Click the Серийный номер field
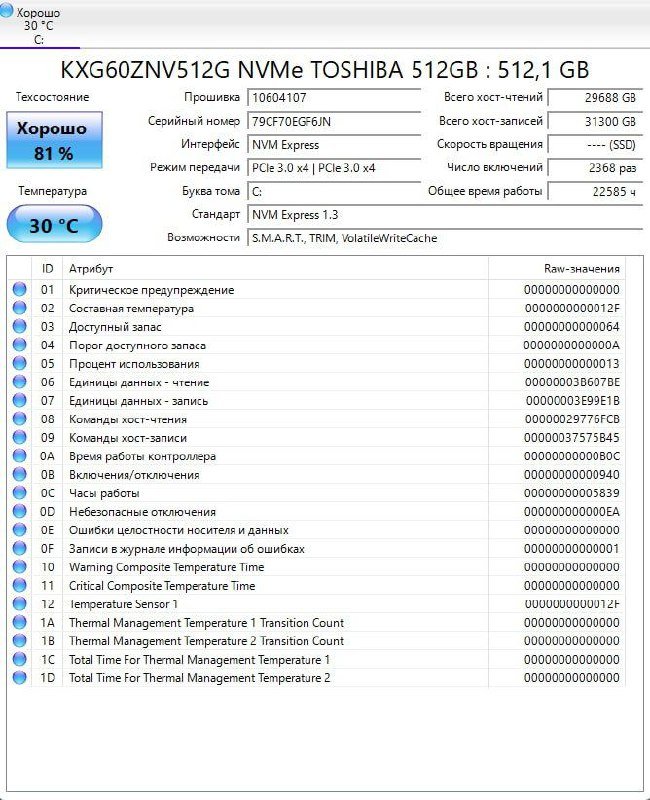650x800 pixels. 334,121
